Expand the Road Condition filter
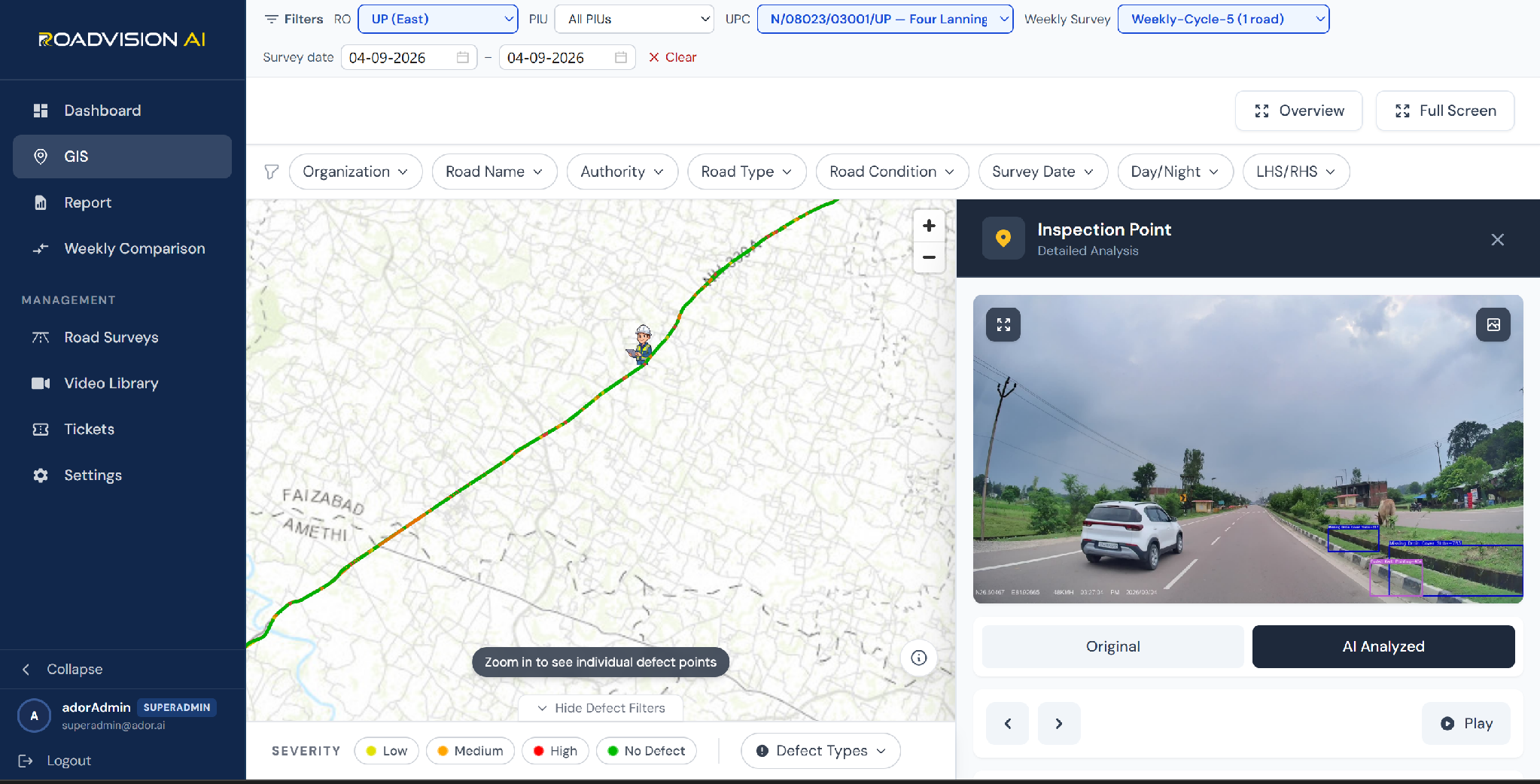 pos(892,172)
